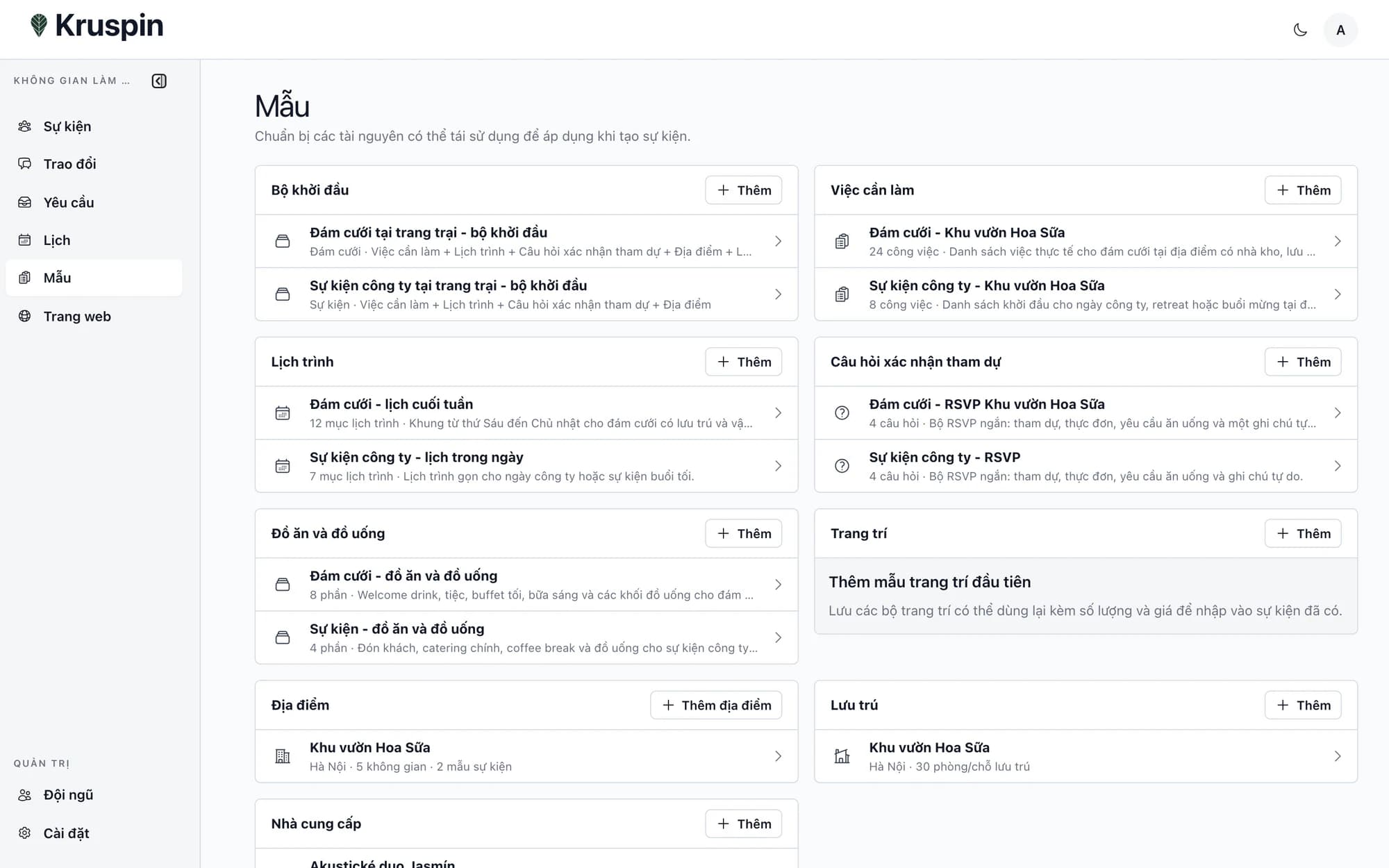This screenshot has height=868, width=1389.
Task: Click the Kruspin leaf logo
Action: tap(39, 26)
